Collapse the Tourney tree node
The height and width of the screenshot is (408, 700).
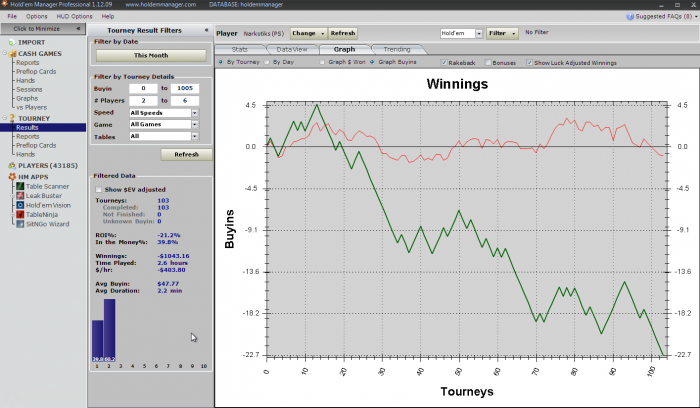pos(4,118)
